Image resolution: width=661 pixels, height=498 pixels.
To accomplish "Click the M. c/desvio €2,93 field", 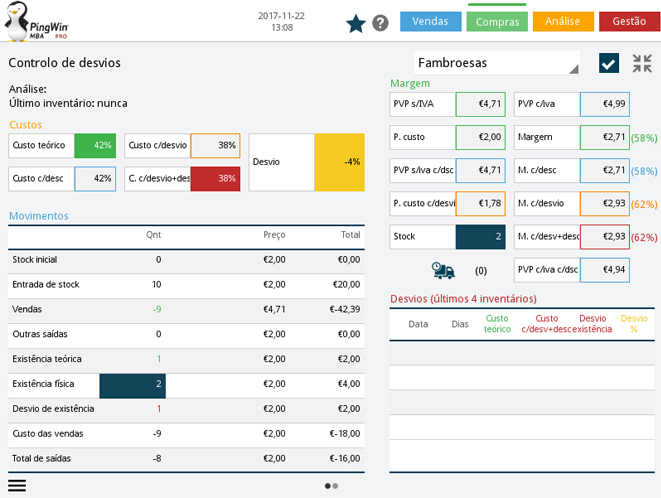I will tap(605, 204).
